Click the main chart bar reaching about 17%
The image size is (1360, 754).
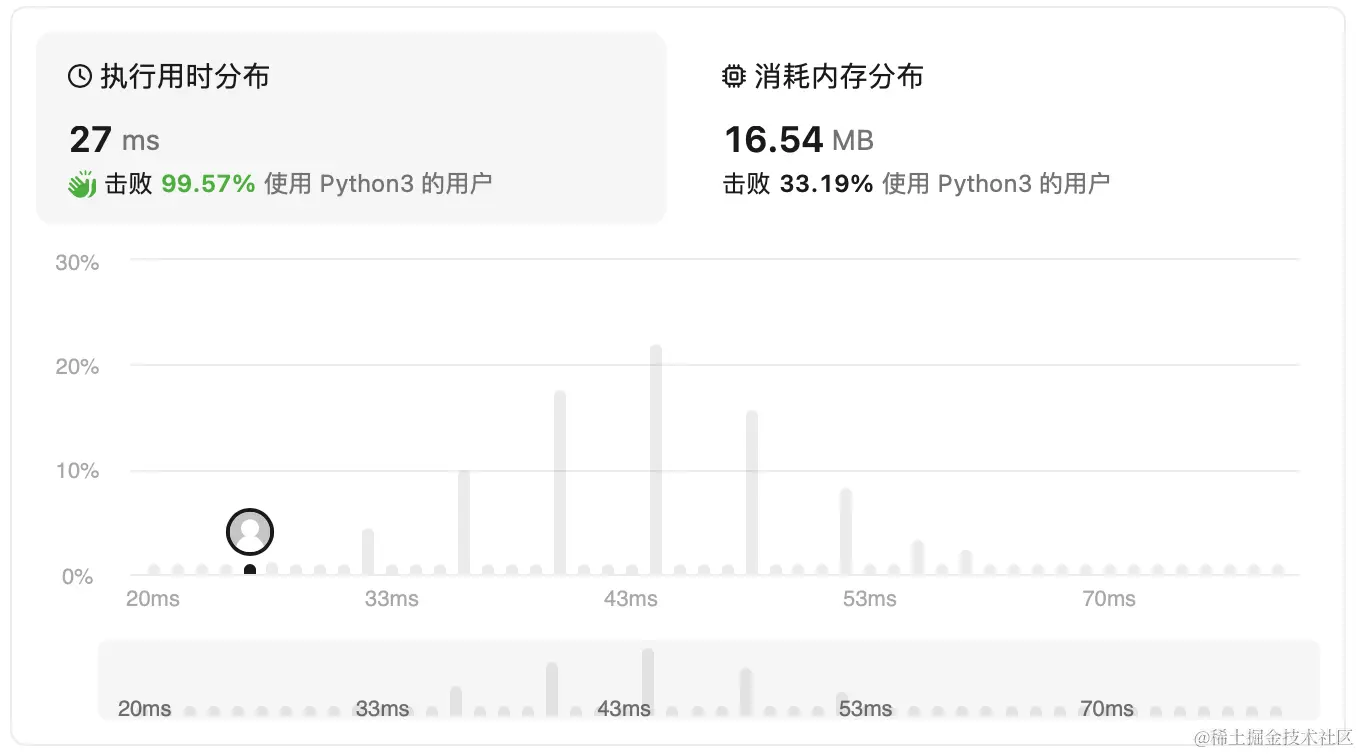[560, 483]
